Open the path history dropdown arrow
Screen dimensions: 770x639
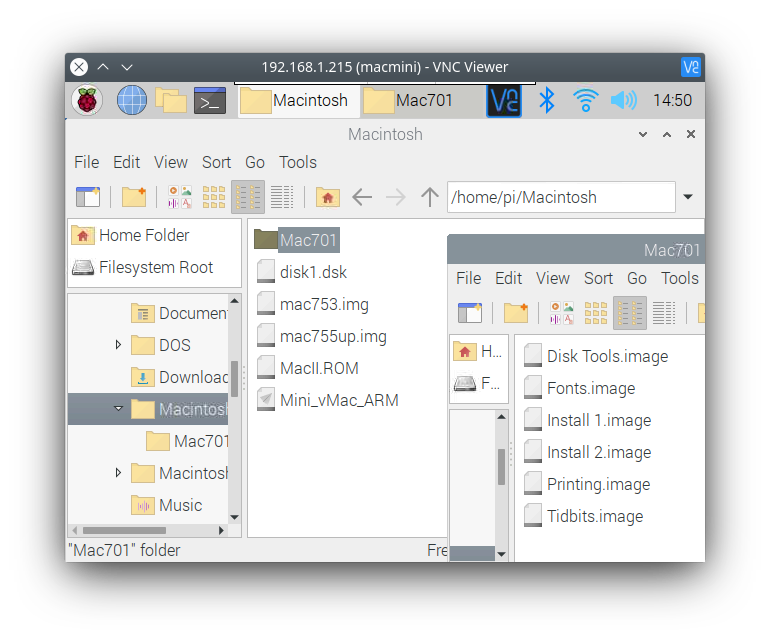coord(688,197)
